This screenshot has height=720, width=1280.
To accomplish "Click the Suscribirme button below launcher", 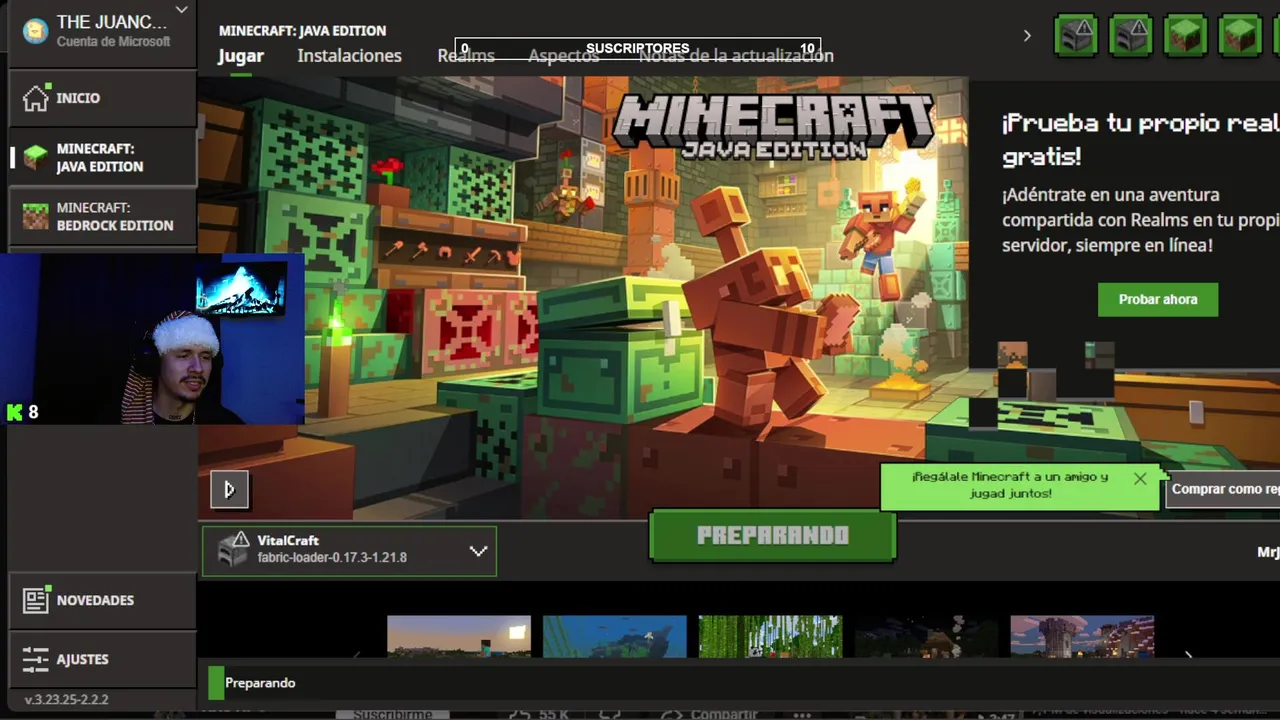I will pos(391,714).
